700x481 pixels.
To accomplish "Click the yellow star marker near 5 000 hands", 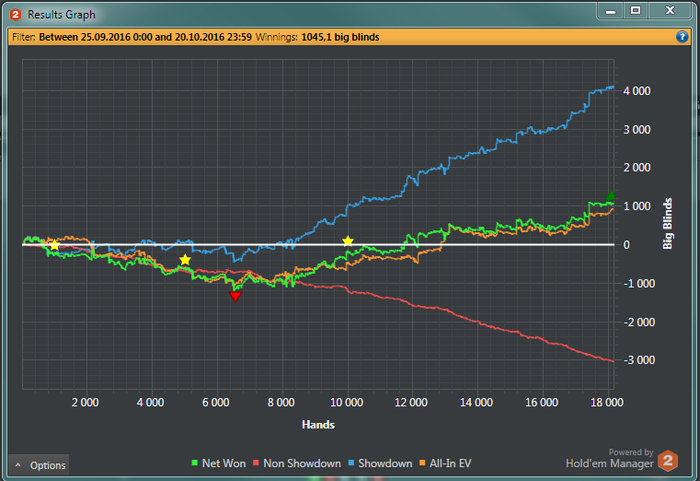I will (x=185, y=260).
